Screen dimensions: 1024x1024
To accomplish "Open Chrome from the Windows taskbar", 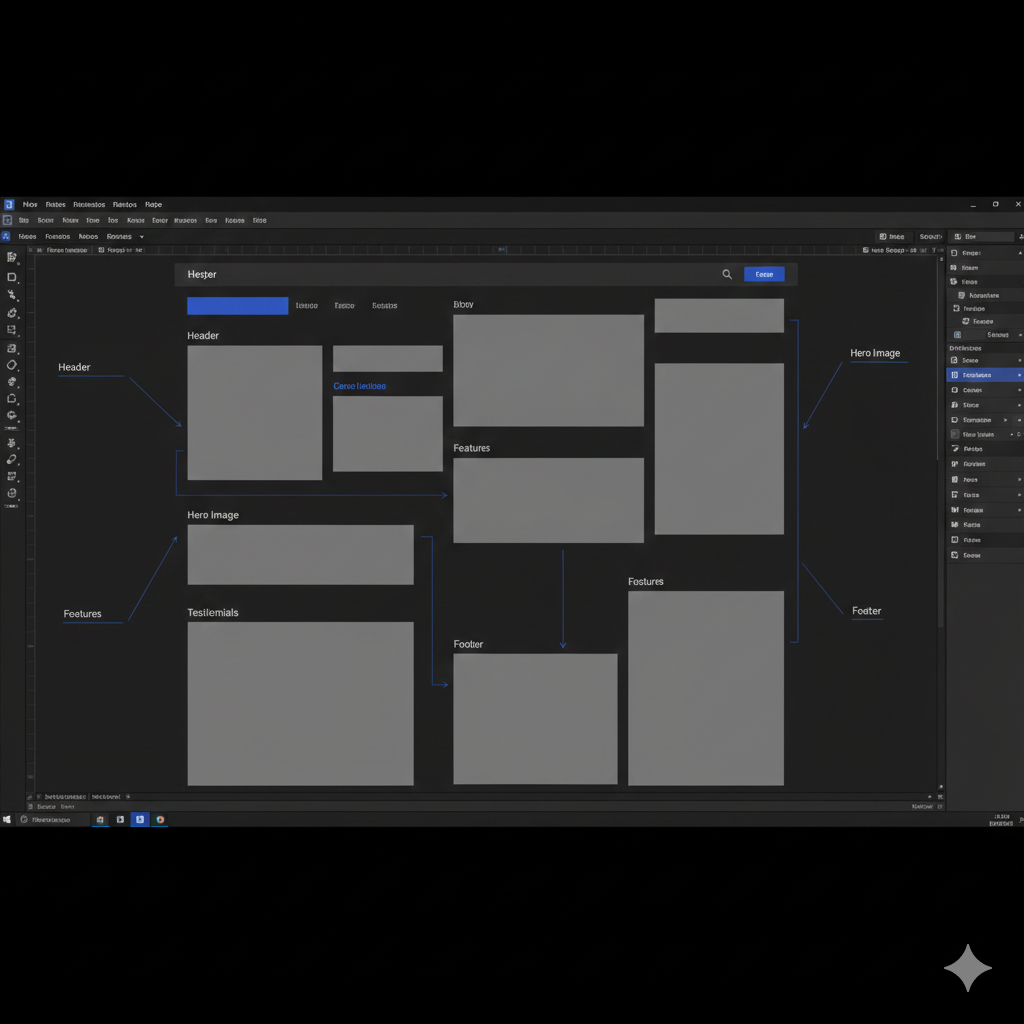I will click(160, 820).
